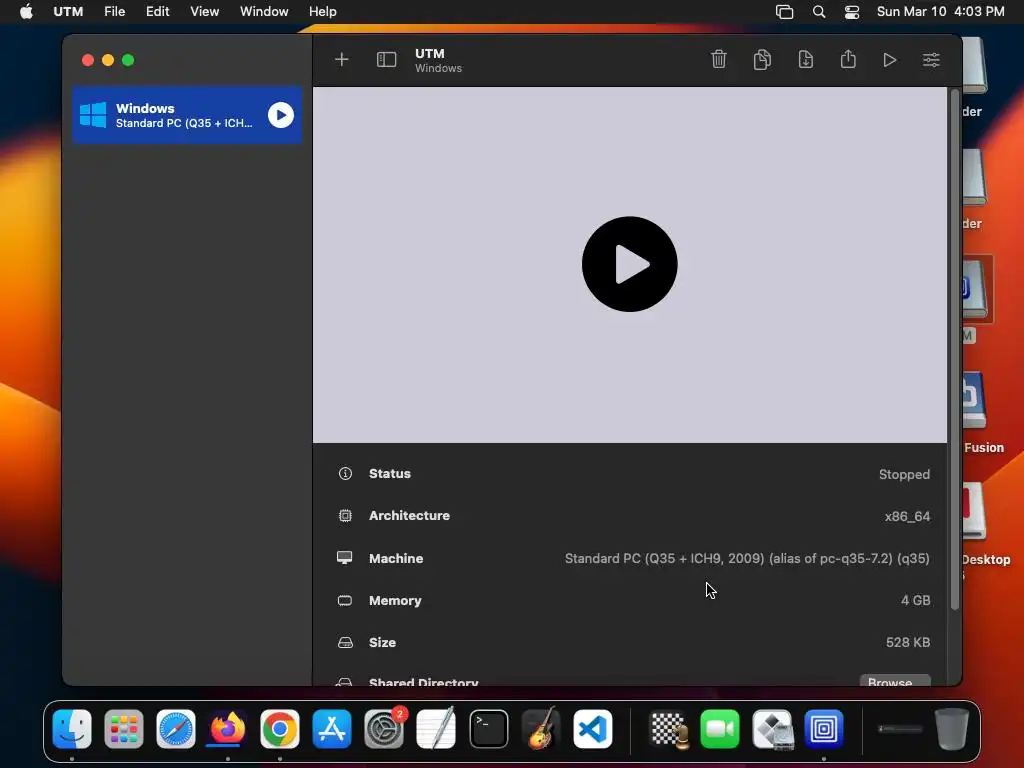Open App Store from the Dock

point(332,729)
